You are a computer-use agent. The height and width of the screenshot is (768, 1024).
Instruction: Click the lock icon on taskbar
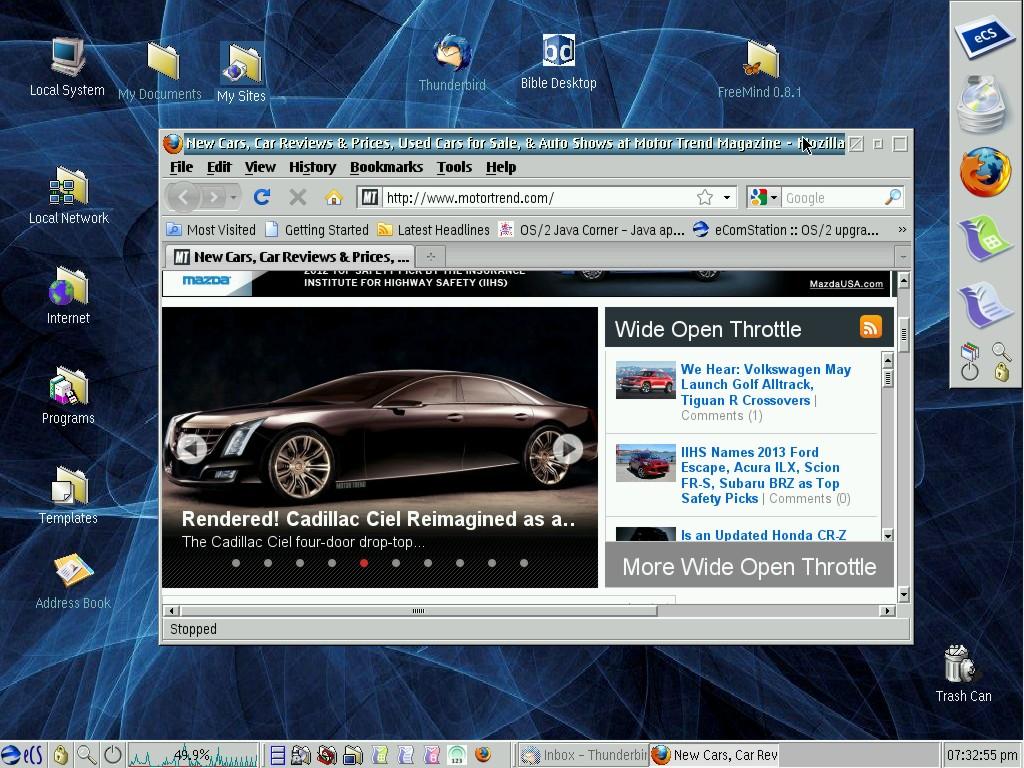60,756
